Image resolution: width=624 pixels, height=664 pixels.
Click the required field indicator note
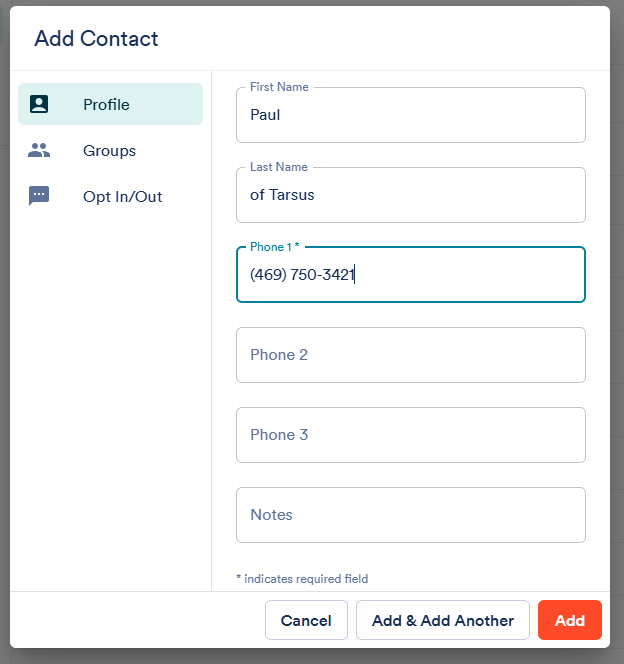pos(302,578)
